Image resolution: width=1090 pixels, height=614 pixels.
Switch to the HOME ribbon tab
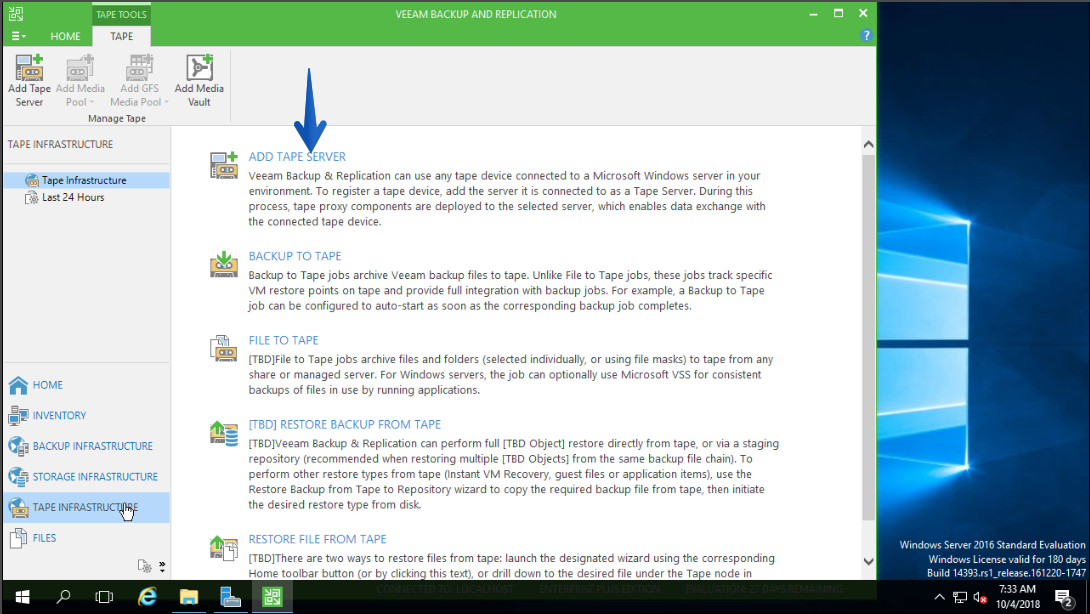[65, 36]
